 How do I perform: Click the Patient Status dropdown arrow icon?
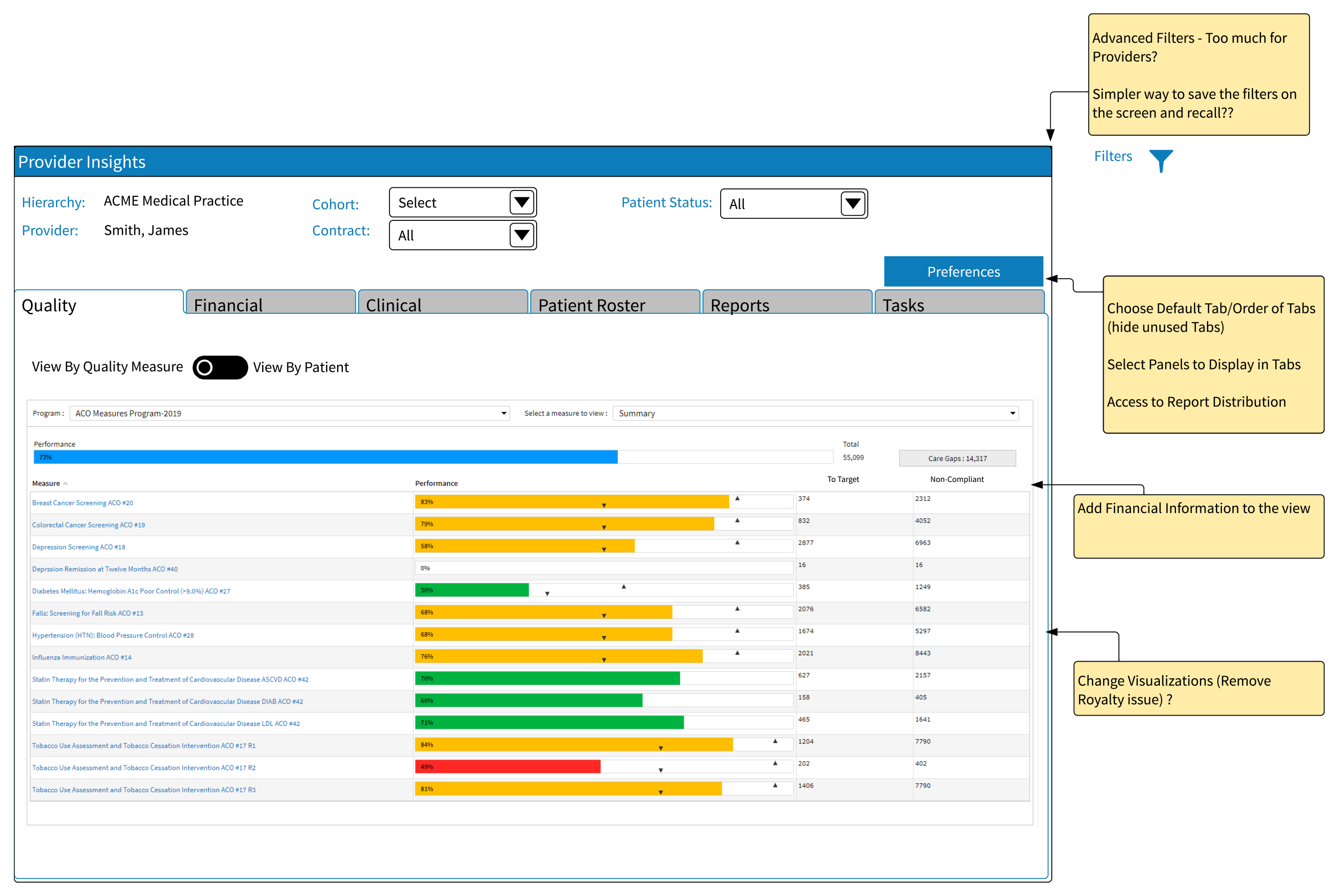(852, 203)
